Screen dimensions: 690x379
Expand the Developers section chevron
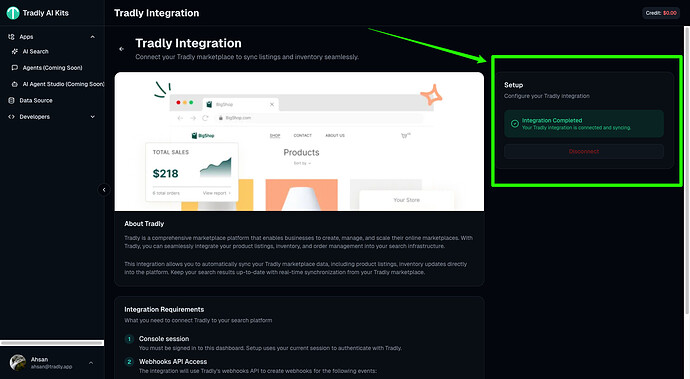point(92,117)
